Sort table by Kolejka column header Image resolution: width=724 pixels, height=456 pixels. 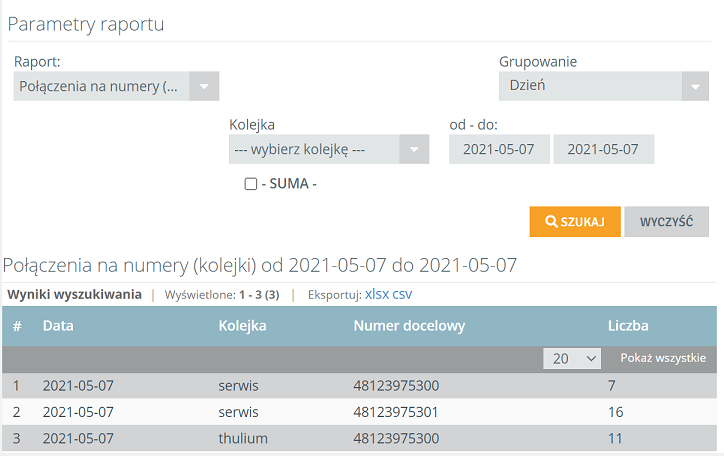242,326
